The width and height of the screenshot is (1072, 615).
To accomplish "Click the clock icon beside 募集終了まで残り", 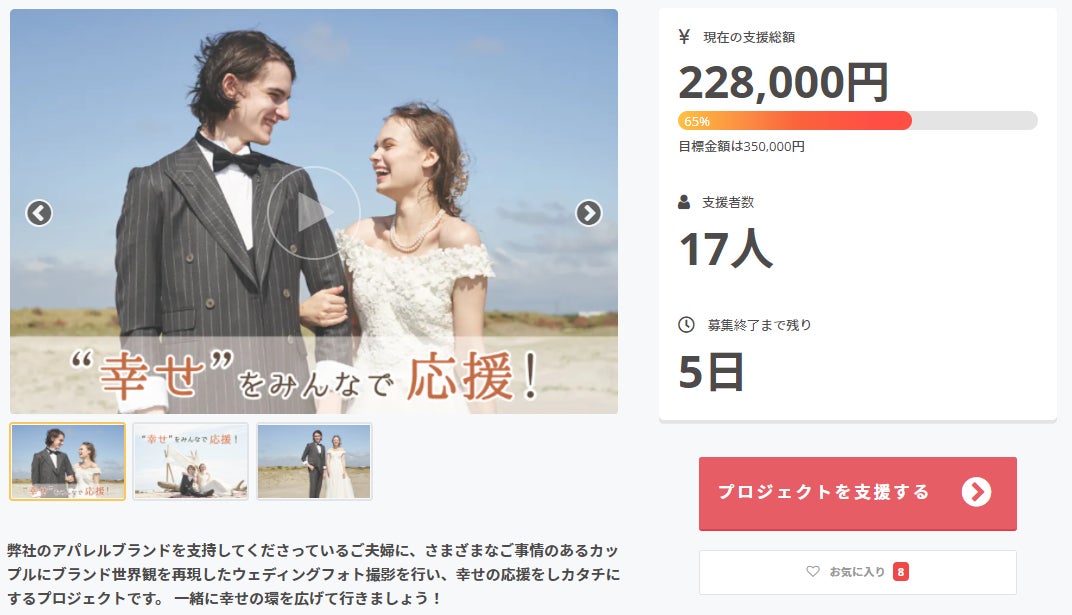I will point(686,325).
